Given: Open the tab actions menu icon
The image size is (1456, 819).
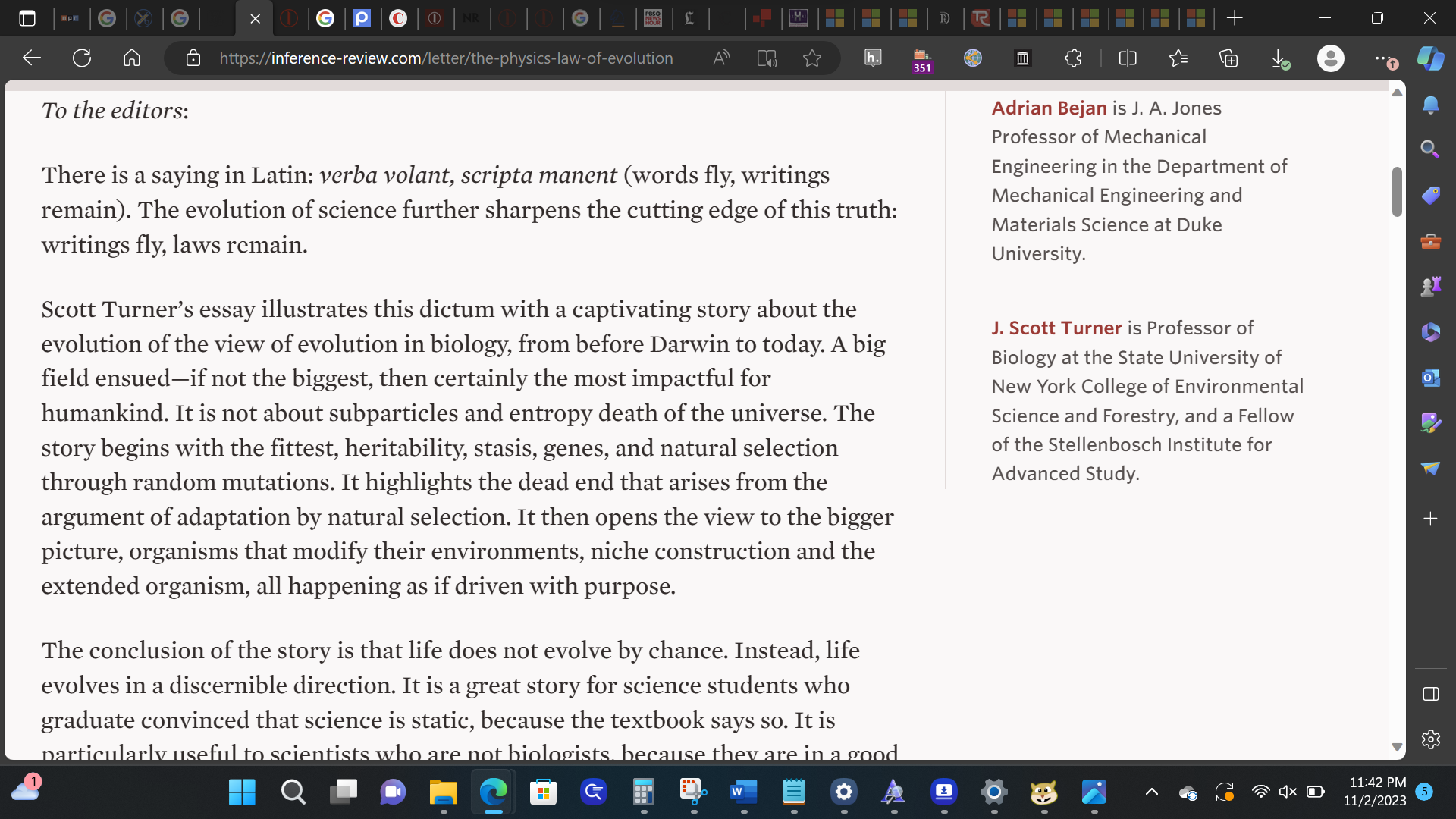Looking at the screenshot, I should click(x=27, y=18).
